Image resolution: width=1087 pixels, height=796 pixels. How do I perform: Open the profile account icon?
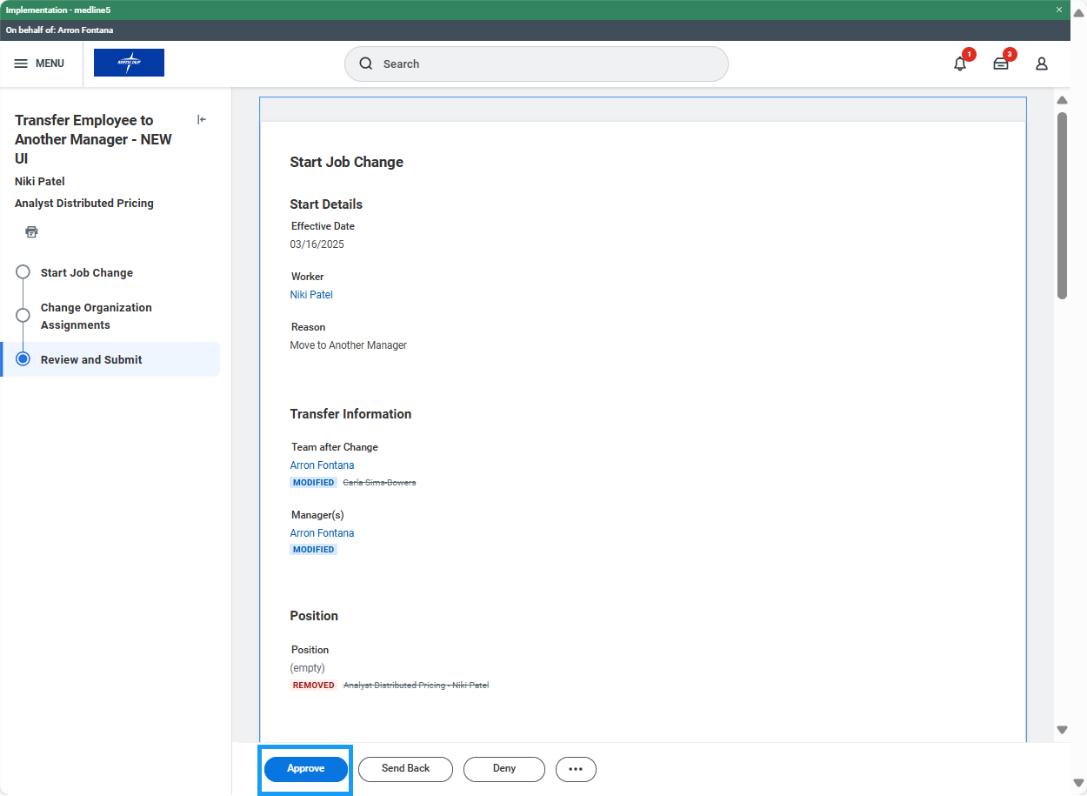(x=1041, y=63)
